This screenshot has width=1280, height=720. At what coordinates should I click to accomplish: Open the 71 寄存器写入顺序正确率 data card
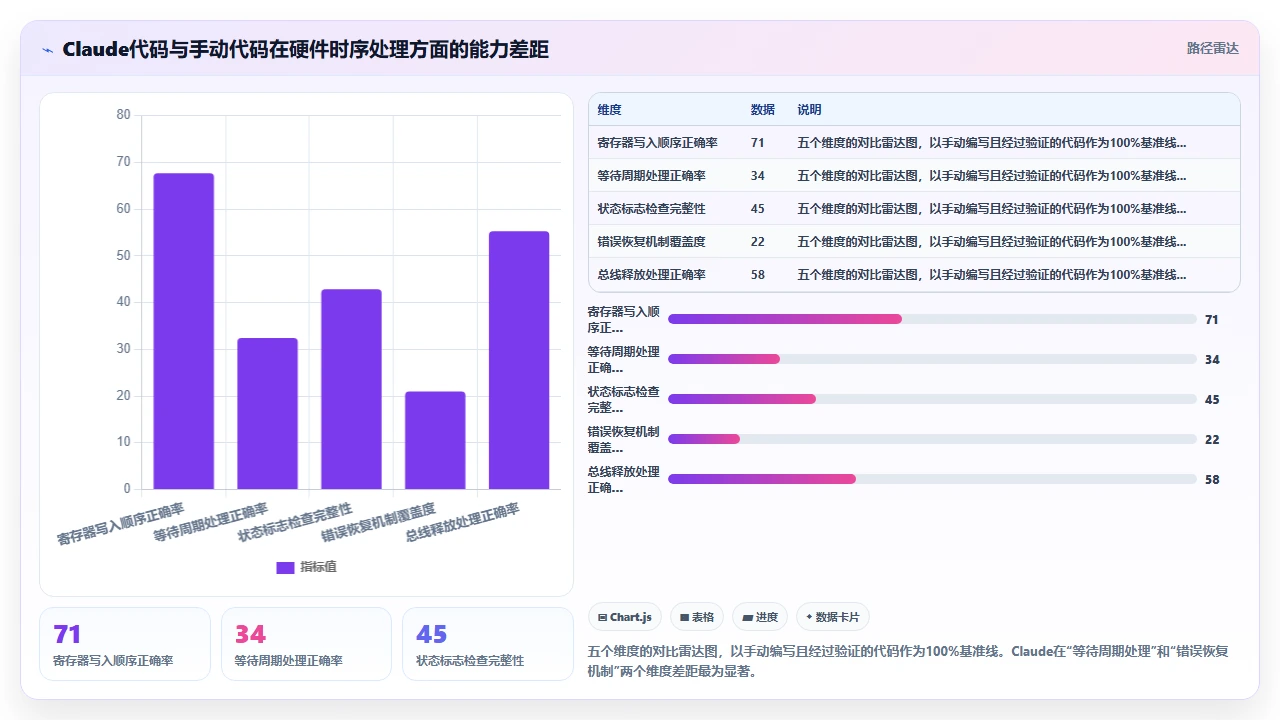pyautogui.click(x=125, y=644)
